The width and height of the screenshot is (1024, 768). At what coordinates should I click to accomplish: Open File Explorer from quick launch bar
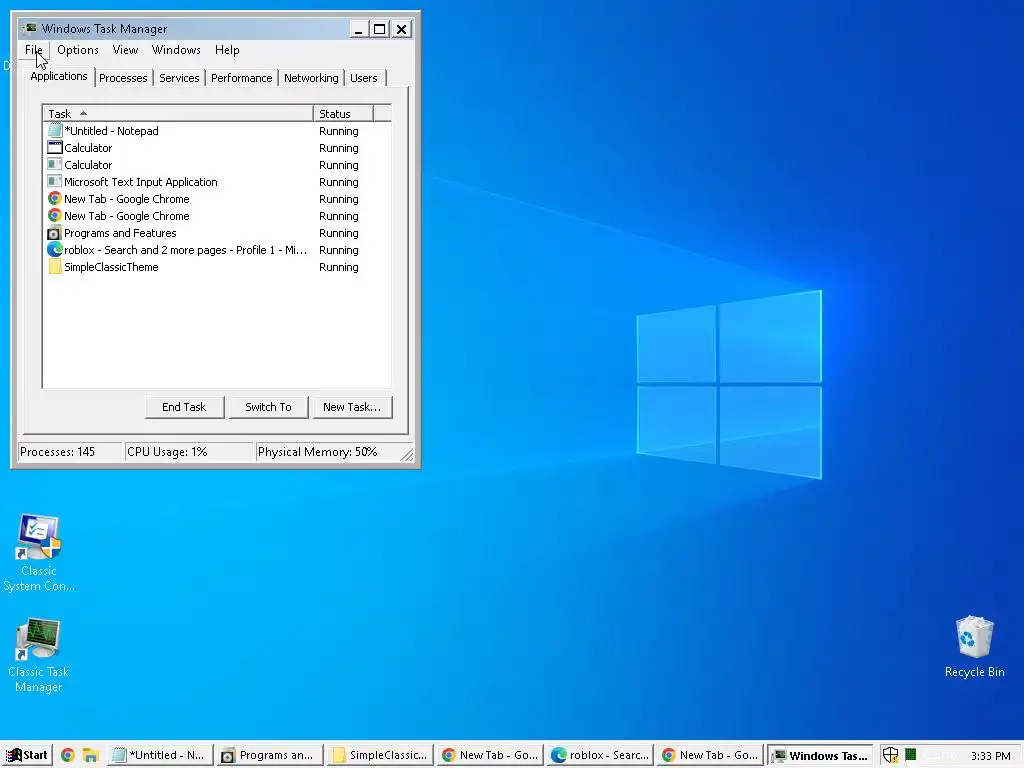coord(90,756)
